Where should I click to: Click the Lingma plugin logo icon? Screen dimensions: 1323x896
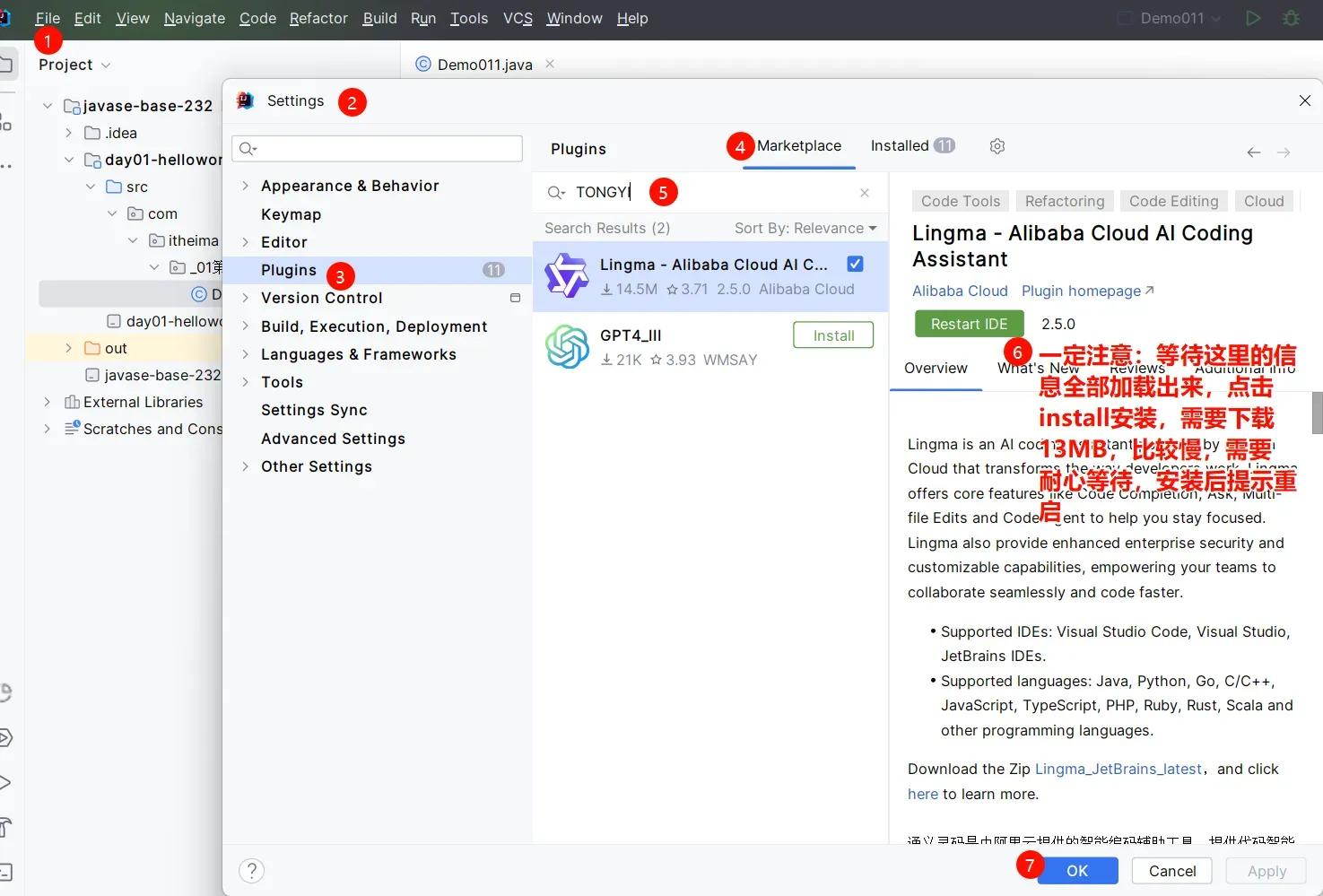[x=567, y=275]
